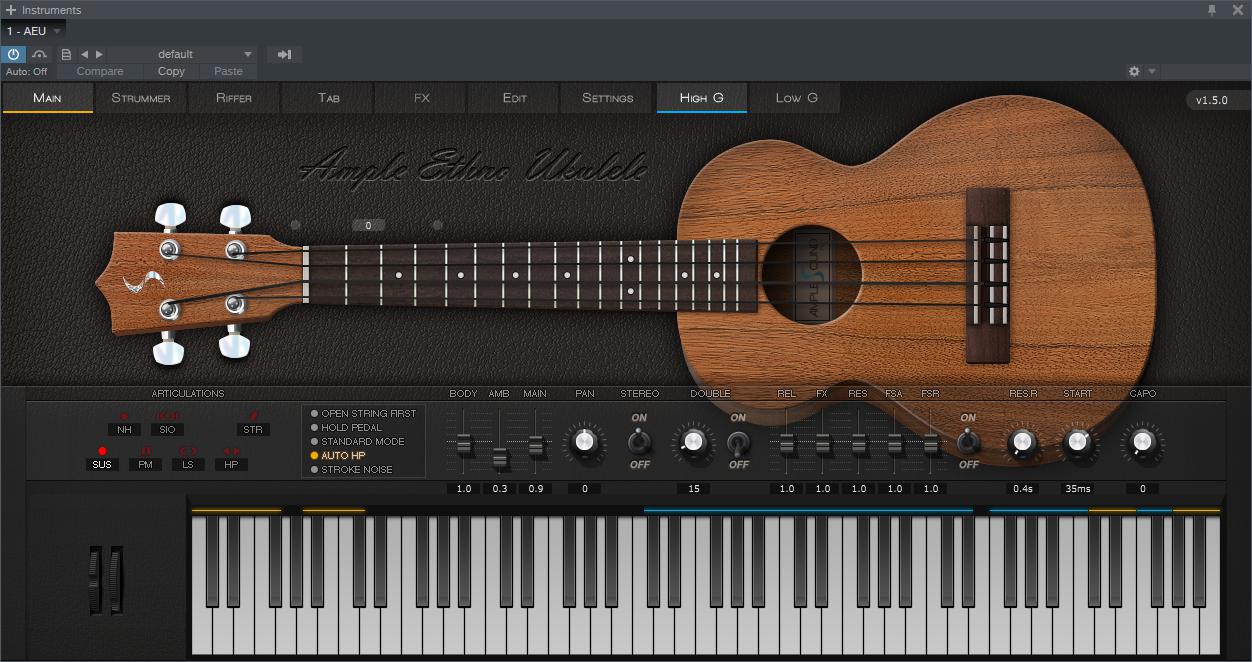
Task: Click the automation mode arc icon
Action: point(40,54)
